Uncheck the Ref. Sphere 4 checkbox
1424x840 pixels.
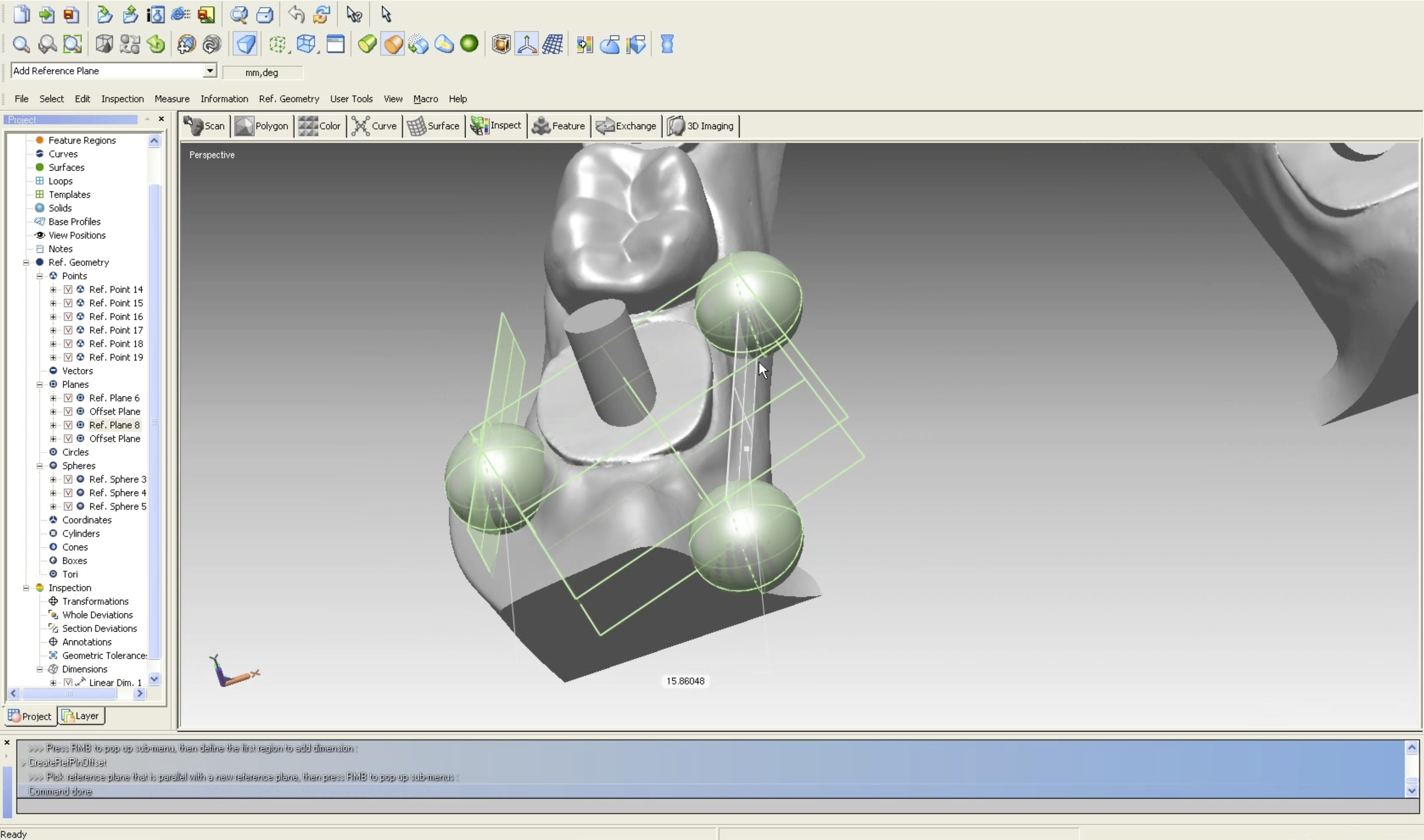tap(68, 493)
